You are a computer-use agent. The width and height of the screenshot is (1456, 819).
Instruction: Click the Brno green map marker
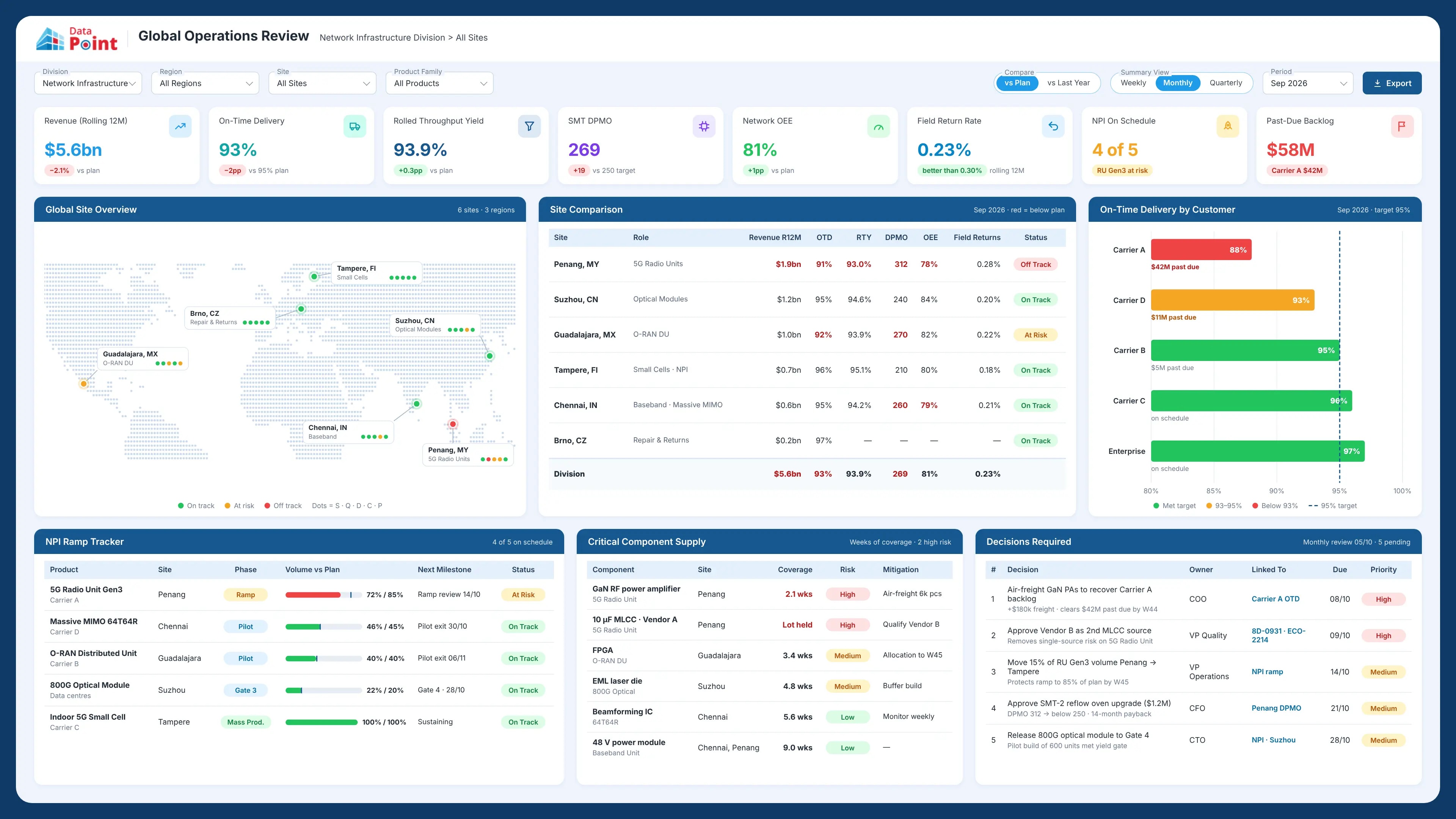click(x=301, y=309)
